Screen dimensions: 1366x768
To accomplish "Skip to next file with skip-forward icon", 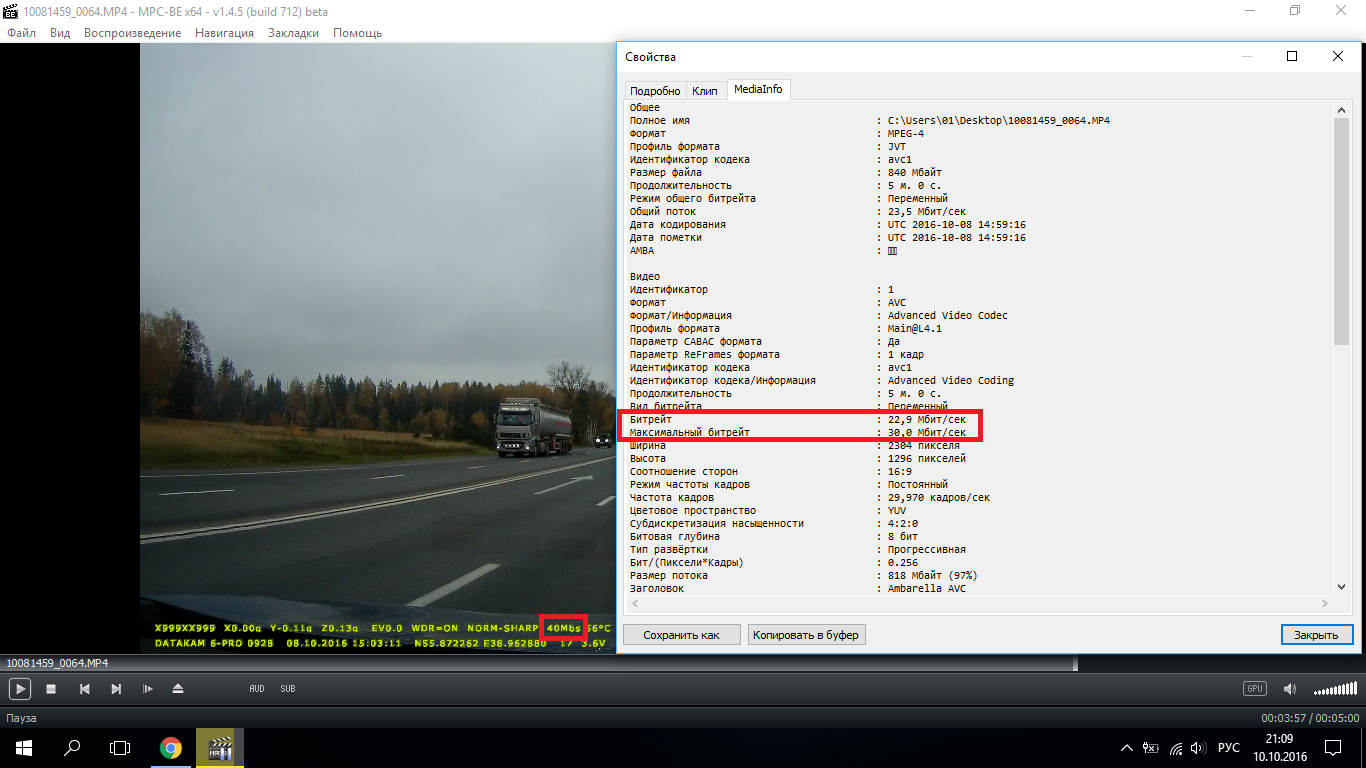I will coord(116,689).
